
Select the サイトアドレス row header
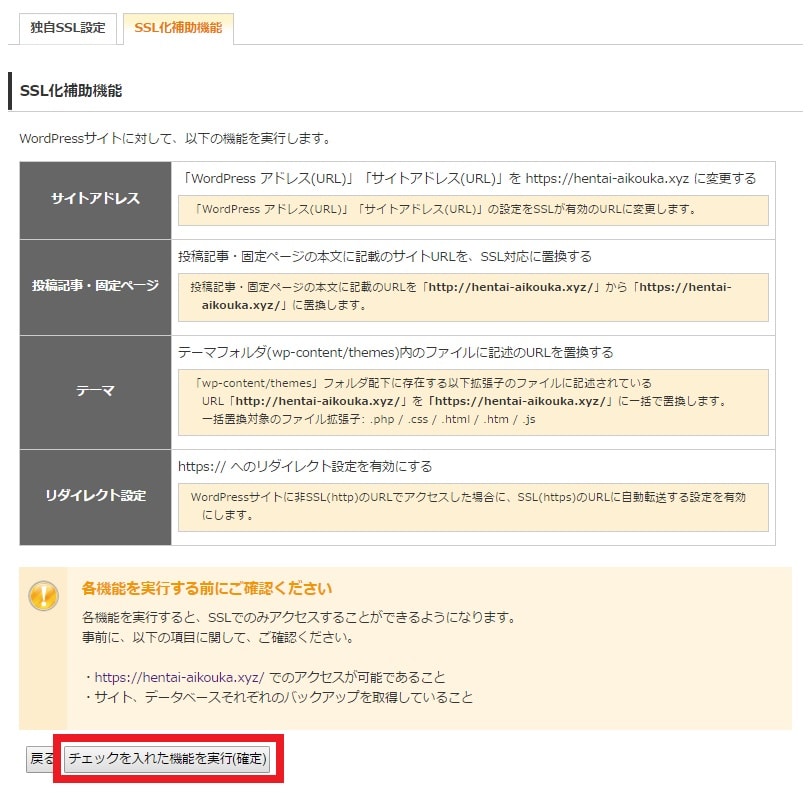point(95,200)
